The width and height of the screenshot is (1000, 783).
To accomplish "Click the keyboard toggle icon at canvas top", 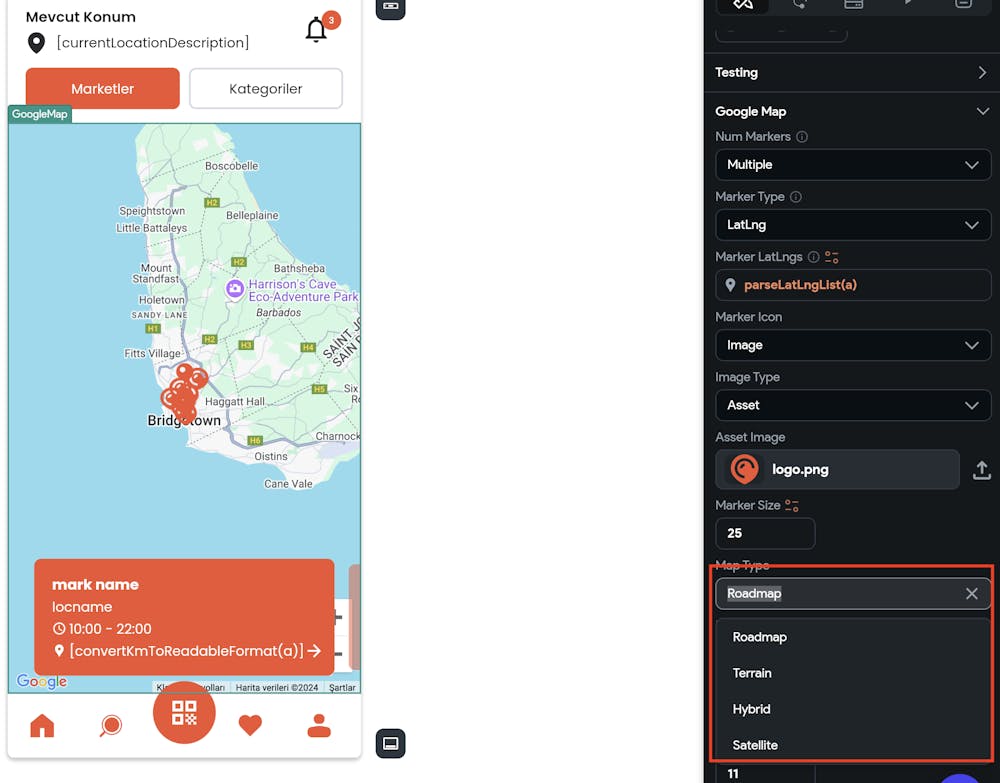I will coord(390,7).
